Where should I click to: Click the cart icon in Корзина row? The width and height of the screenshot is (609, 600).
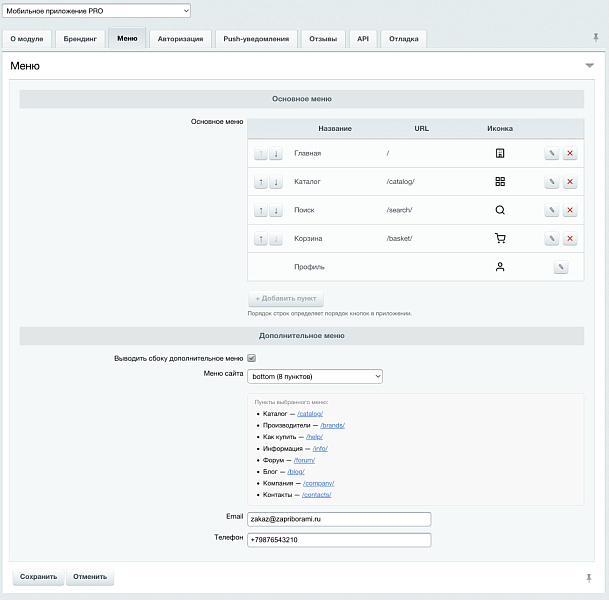point(500,238)
